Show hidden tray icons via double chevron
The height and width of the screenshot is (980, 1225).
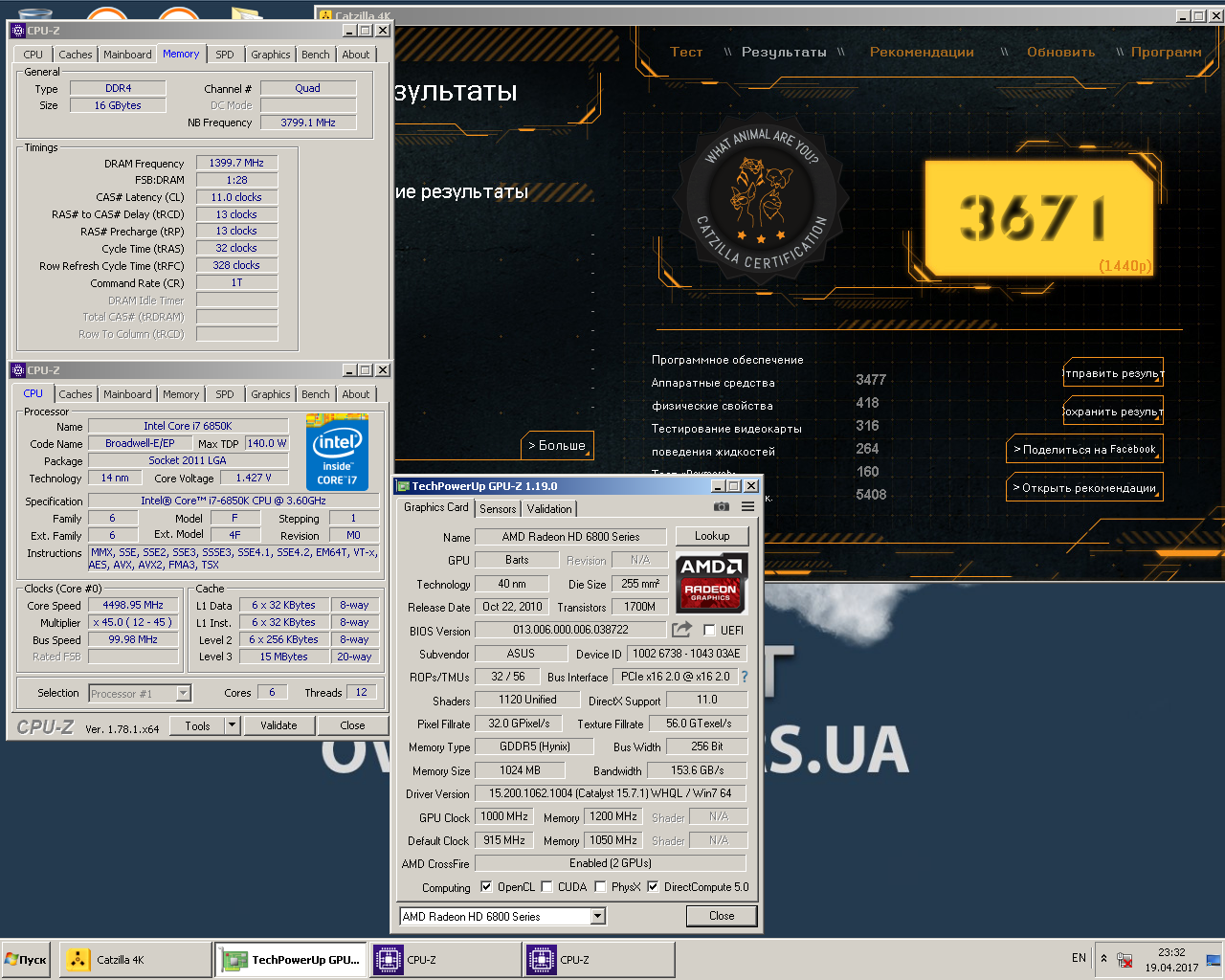pos(1103,958)
